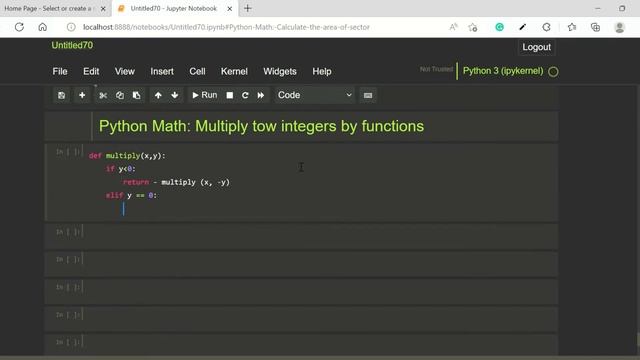Open the Edit menu
Viewport: 640px width, 360px height.
pos(91,71)
